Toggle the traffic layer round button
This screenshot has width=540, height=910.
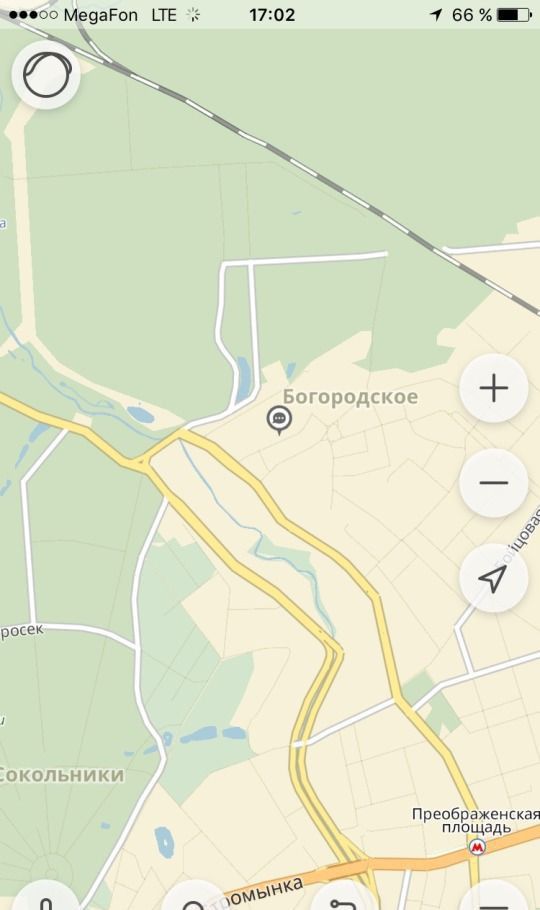tap(46, 75)
